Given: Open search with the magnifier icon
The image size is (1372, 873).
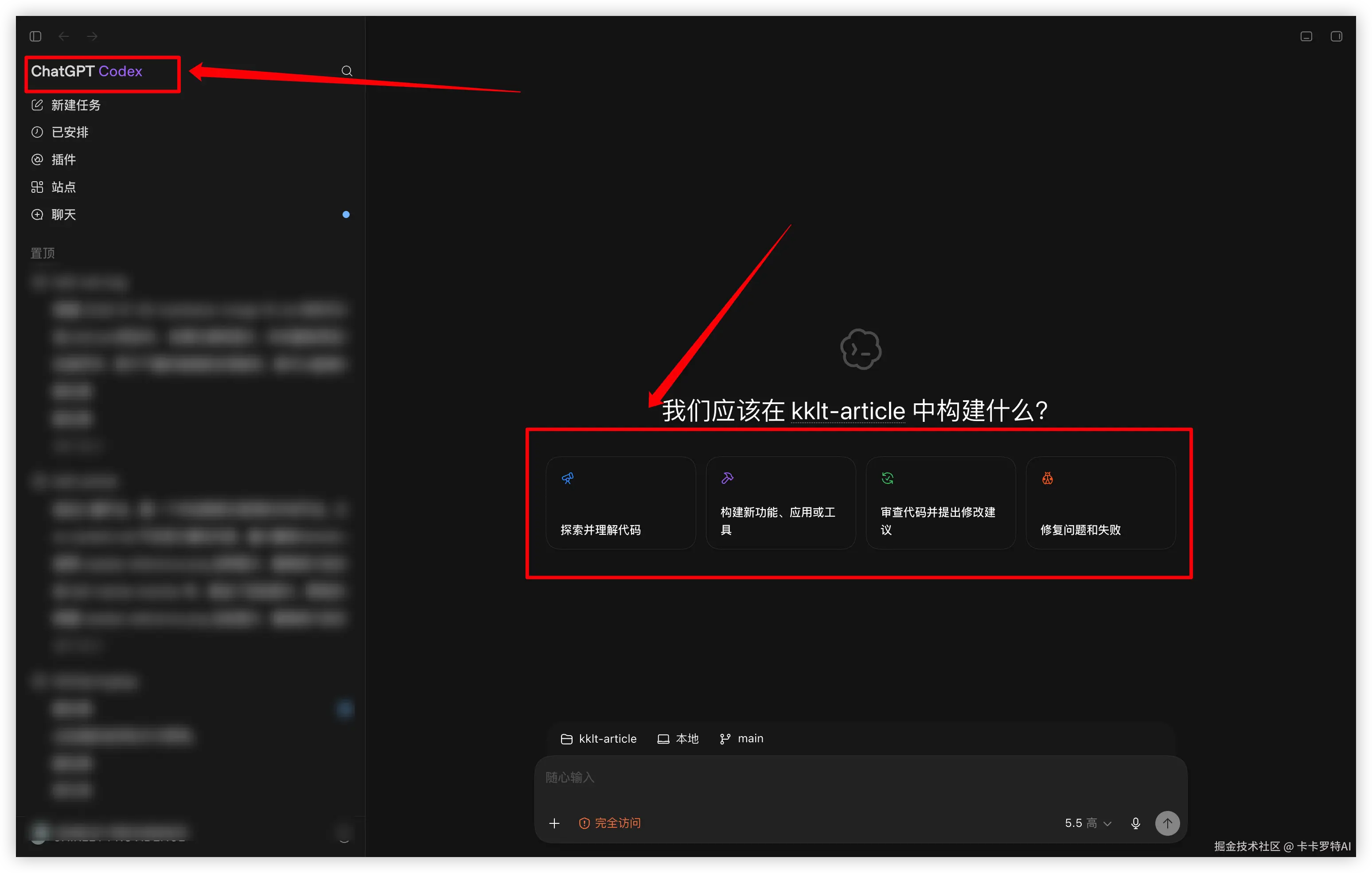Looking at the screenshot, I should click(347, 71).
